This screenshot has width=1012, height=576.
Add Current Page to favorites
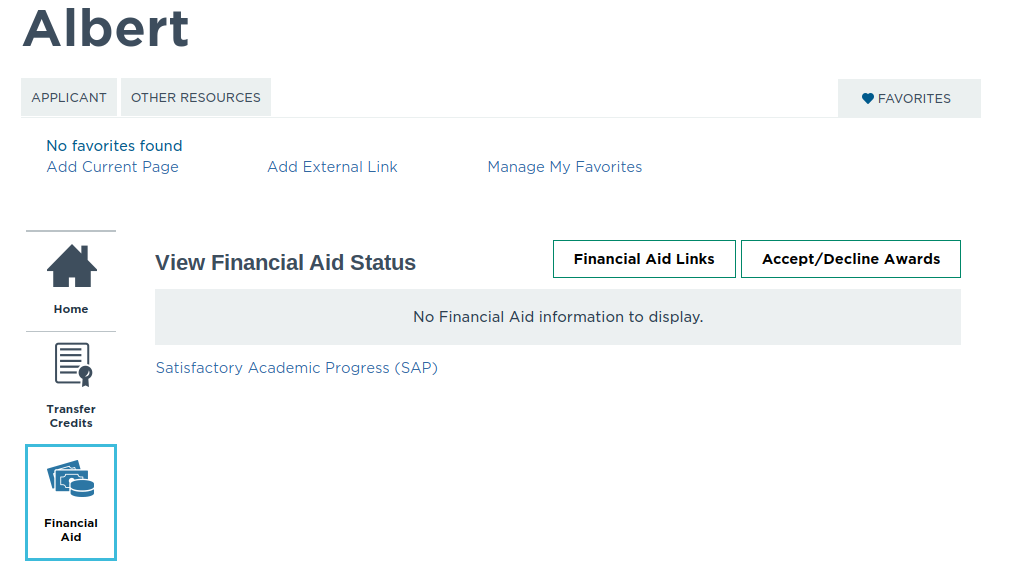point(113,167)
